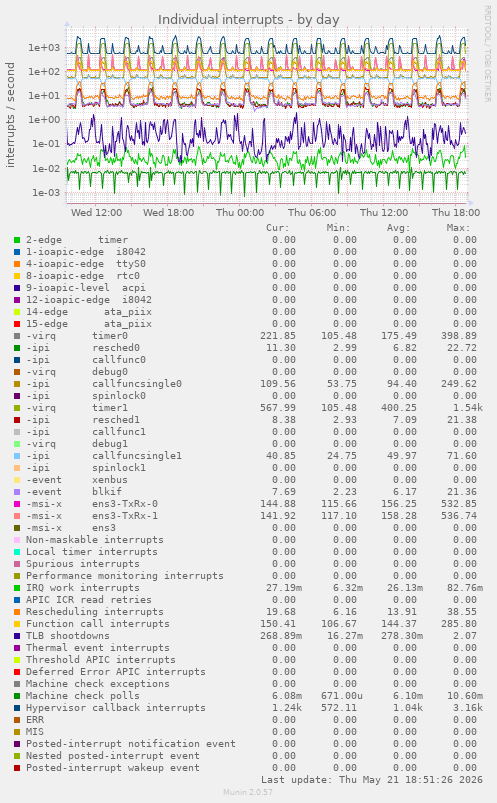Click the blkif purple legend swatch
This screenshot has height=803, width=497.
pyautogui.click(x=17, y=492)
